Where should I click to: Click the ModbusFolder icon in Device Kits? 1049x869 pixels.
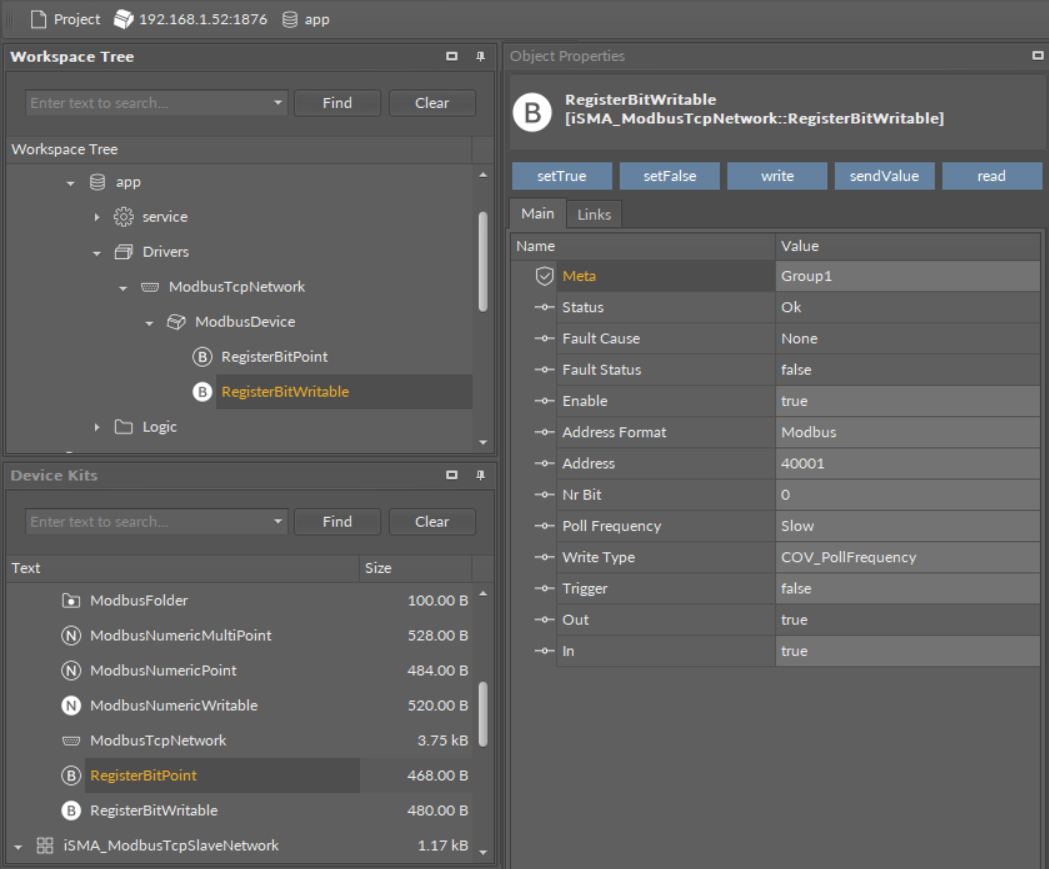pos(71,601)
